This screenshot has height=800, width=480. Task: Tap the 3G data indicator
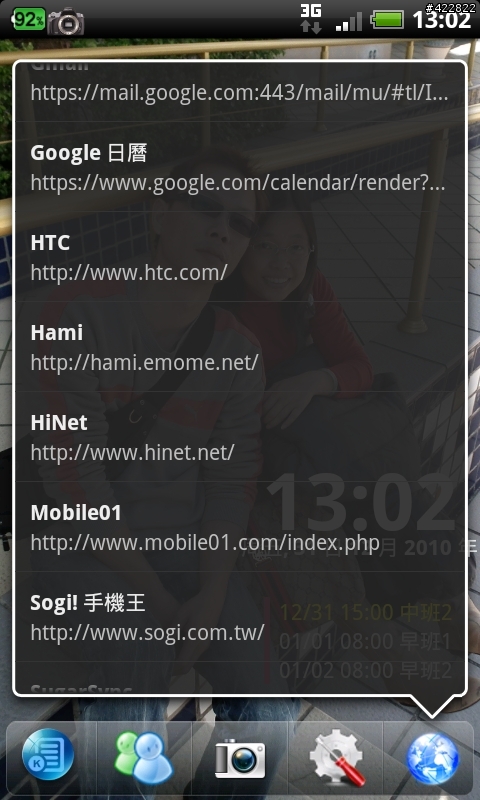pyautogui.click(x=311, y=19)
